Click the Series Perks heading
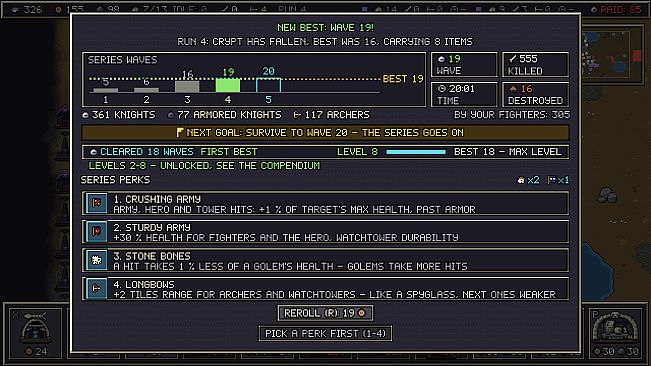The image size is (651, 366). (x=115, y=180)
